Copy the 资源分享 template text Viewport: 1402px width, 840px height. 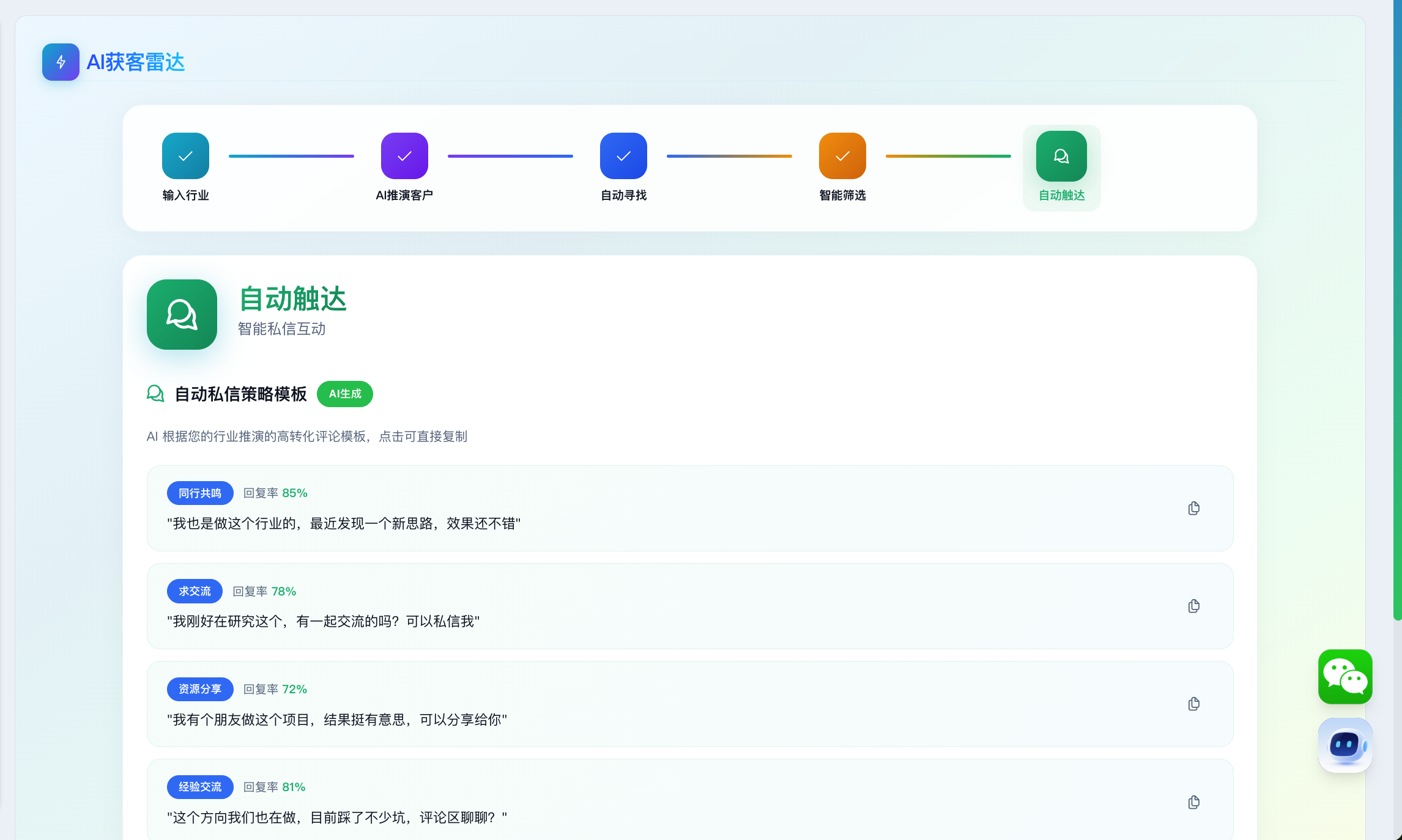[1193, 704]
